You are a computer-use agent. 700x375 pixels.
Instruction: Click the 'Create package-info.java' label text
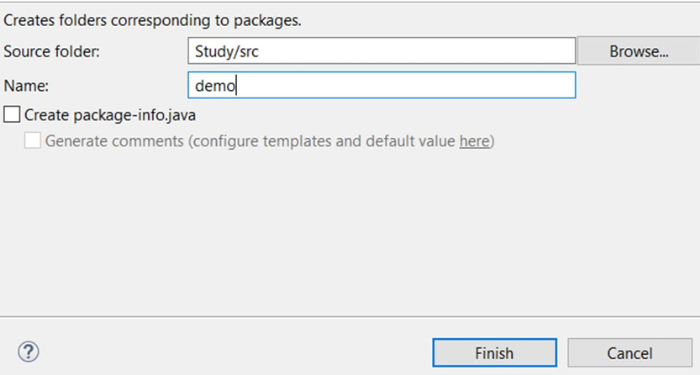click(x=110, y=115)
